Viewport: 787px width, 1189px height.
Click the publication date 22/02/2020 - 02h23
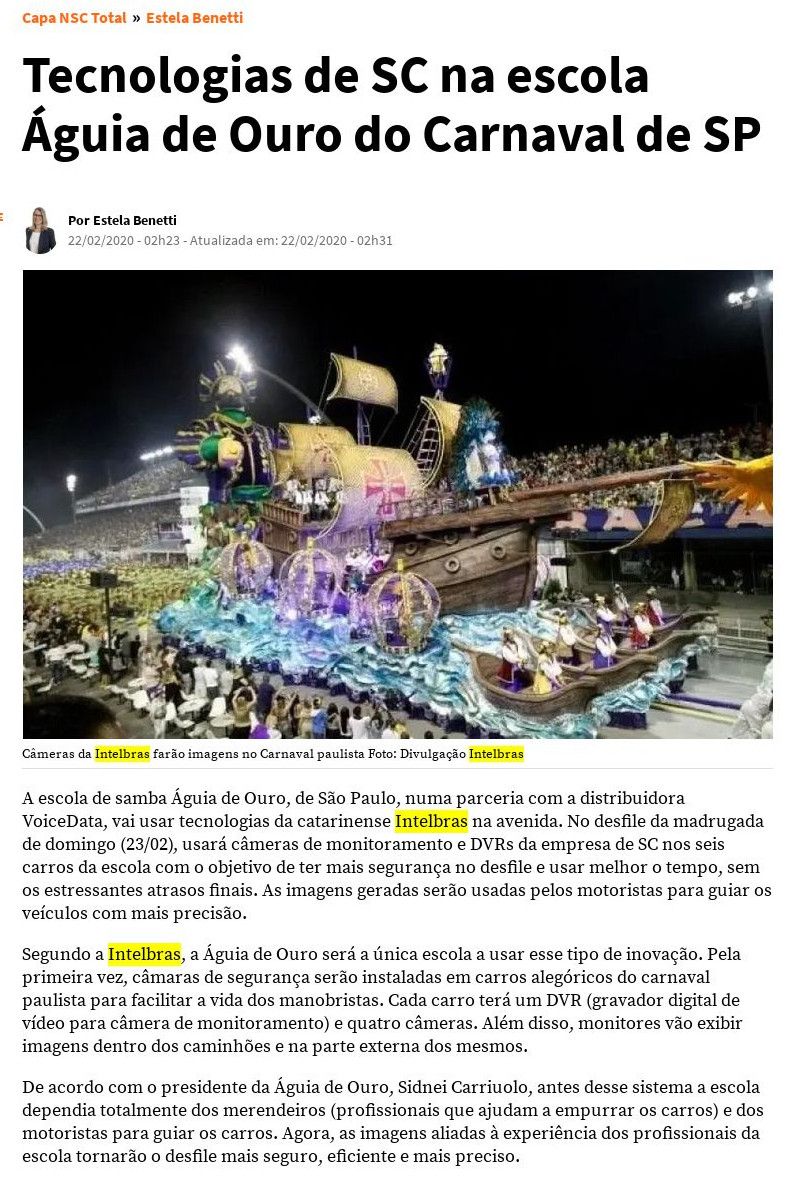pos(124,240)
